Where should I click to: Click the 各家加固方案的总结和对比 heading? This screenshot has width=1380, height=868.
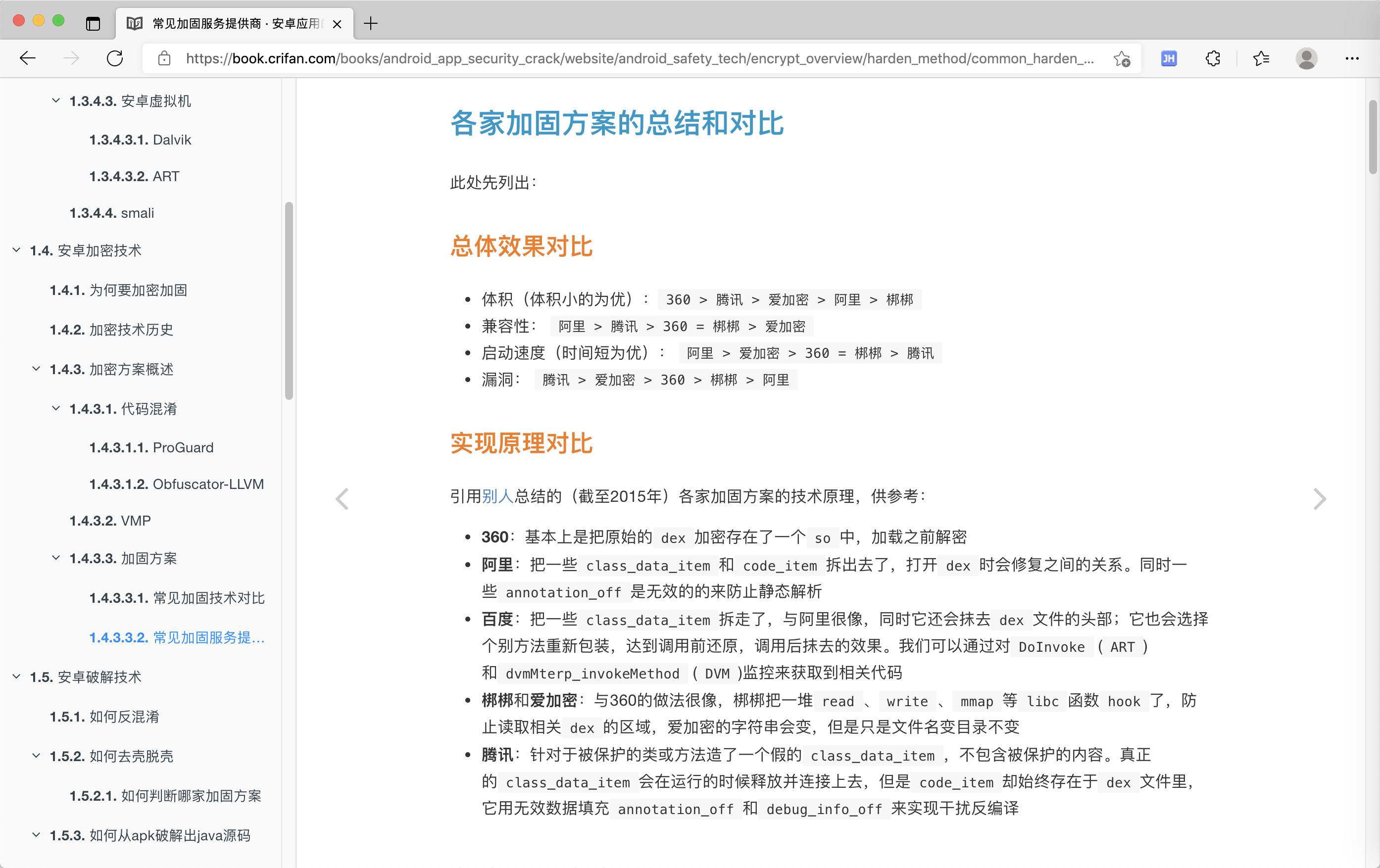coord(617,123)
